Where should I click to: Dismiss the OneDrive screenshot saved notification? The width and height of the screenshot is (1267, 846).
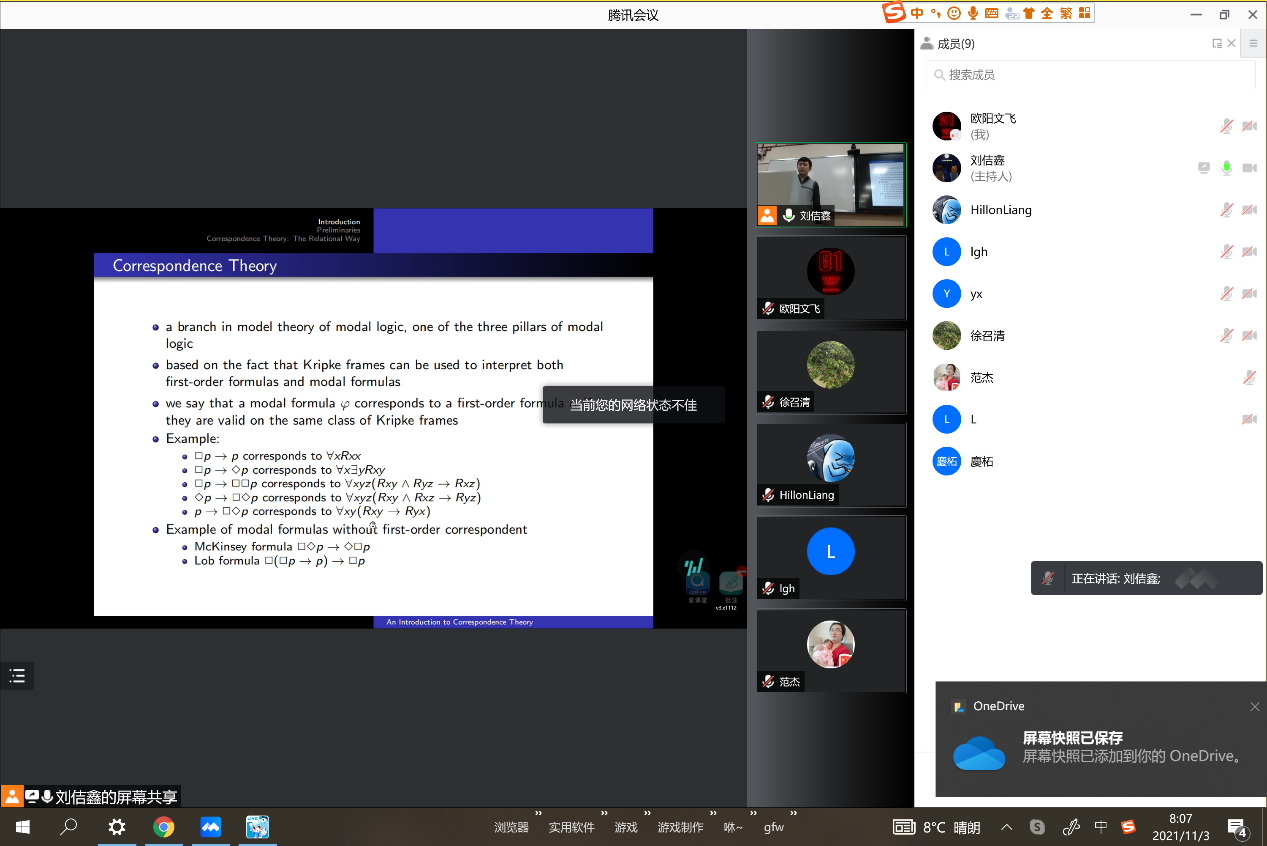tap(1255, 707)
